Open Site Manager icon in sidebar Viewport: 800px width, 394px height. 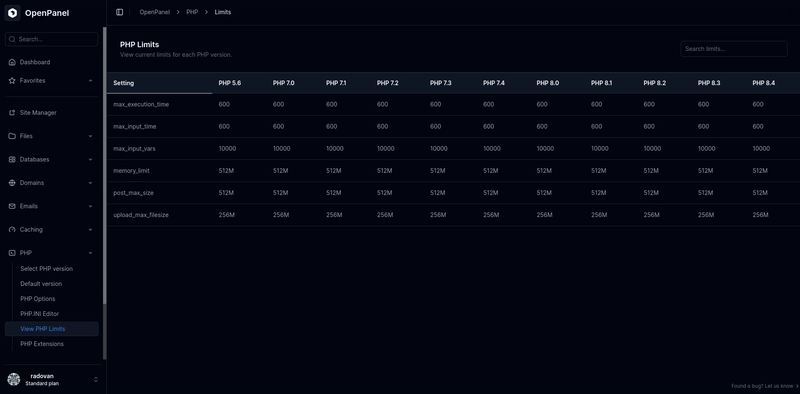pyautogui.click(x=12, y=113)
